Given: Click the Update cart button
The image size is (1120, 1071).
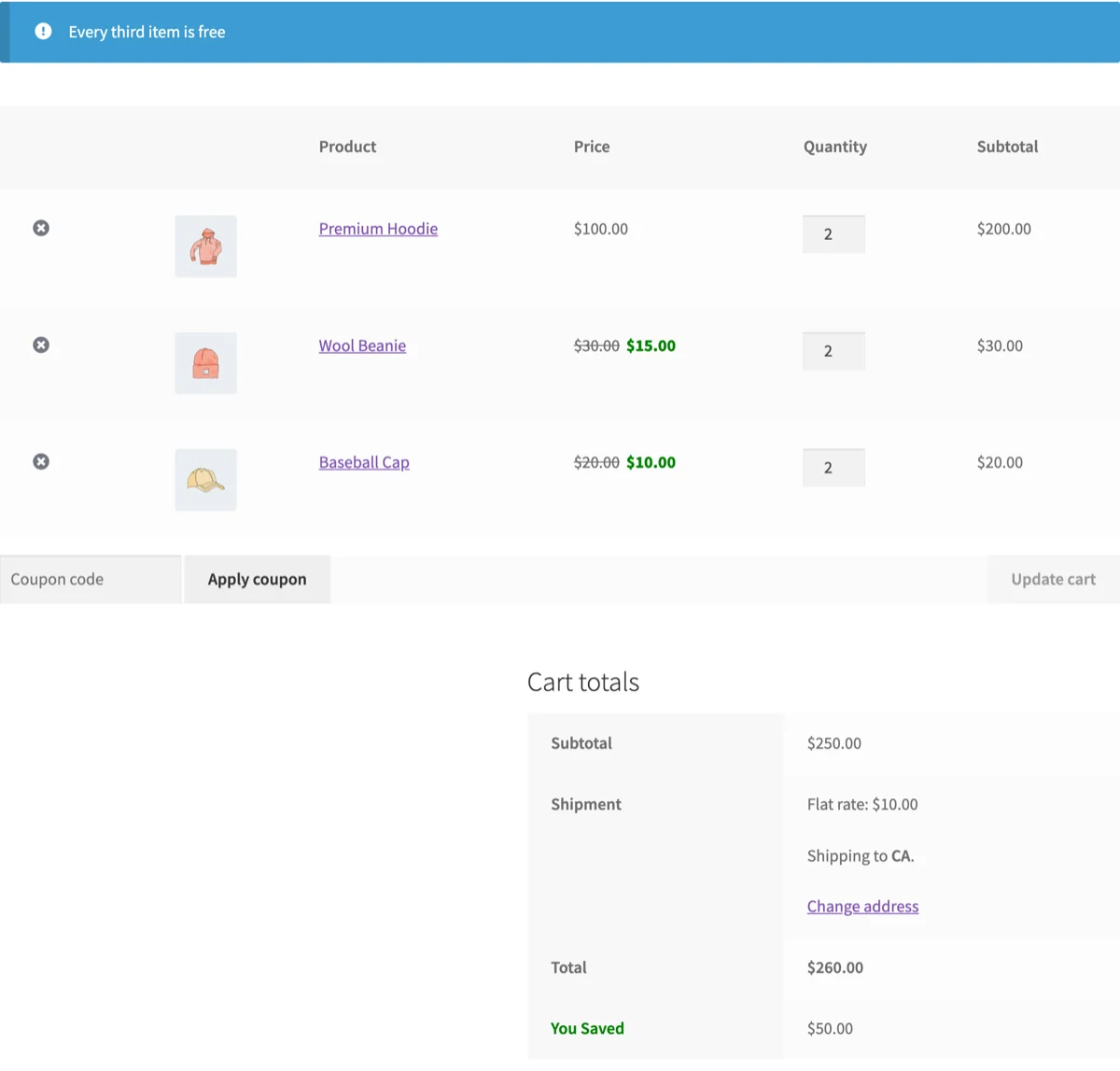Looking at the screenshot, I should [1053, 579].
